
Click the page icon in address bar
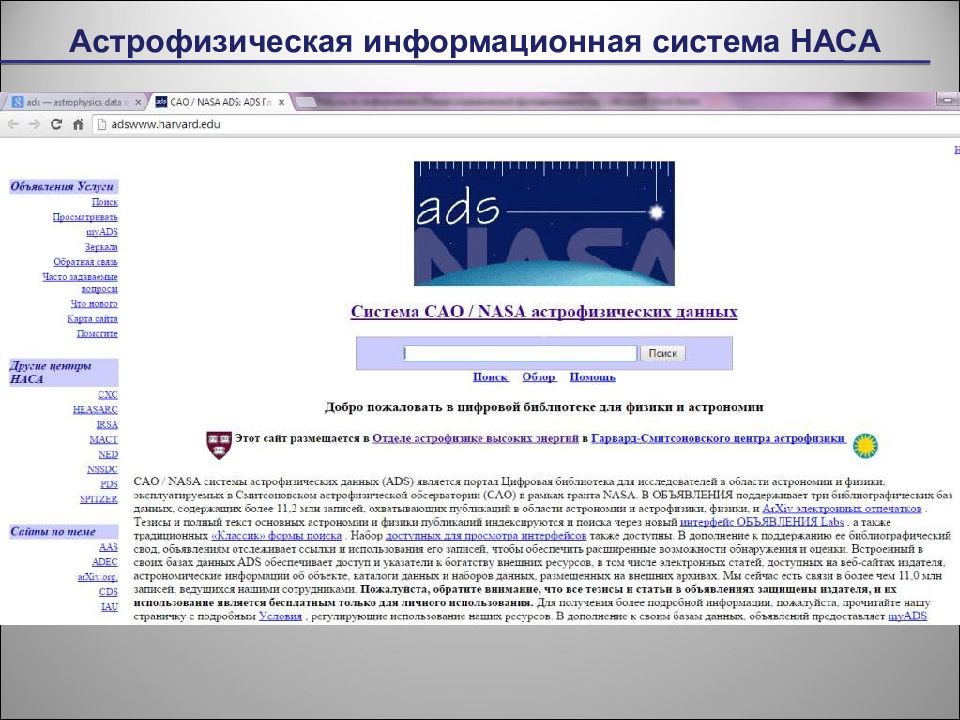(102, 124)
